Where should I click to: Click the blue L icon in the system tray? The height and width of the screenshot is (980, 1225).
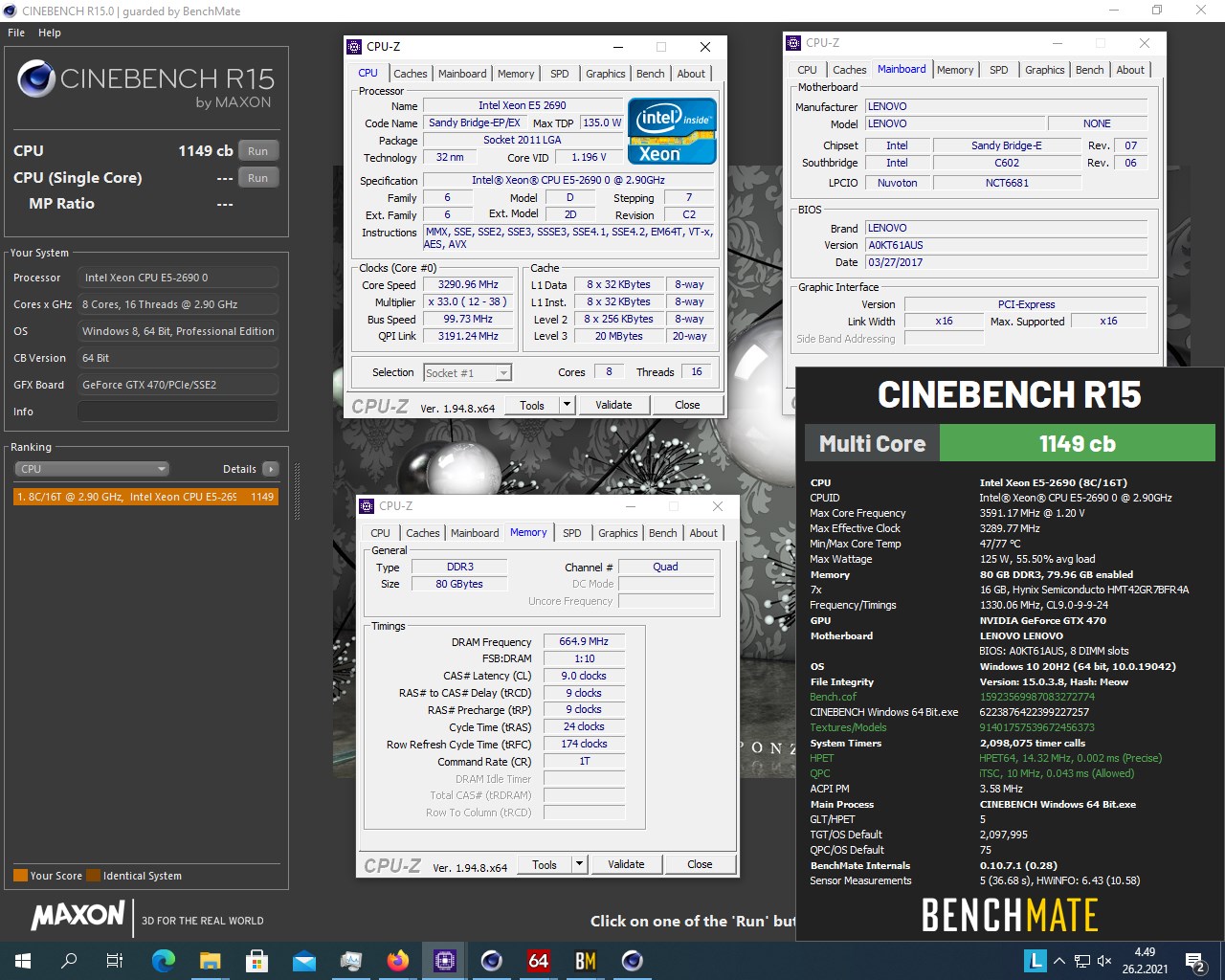[x=1035, y=961]
